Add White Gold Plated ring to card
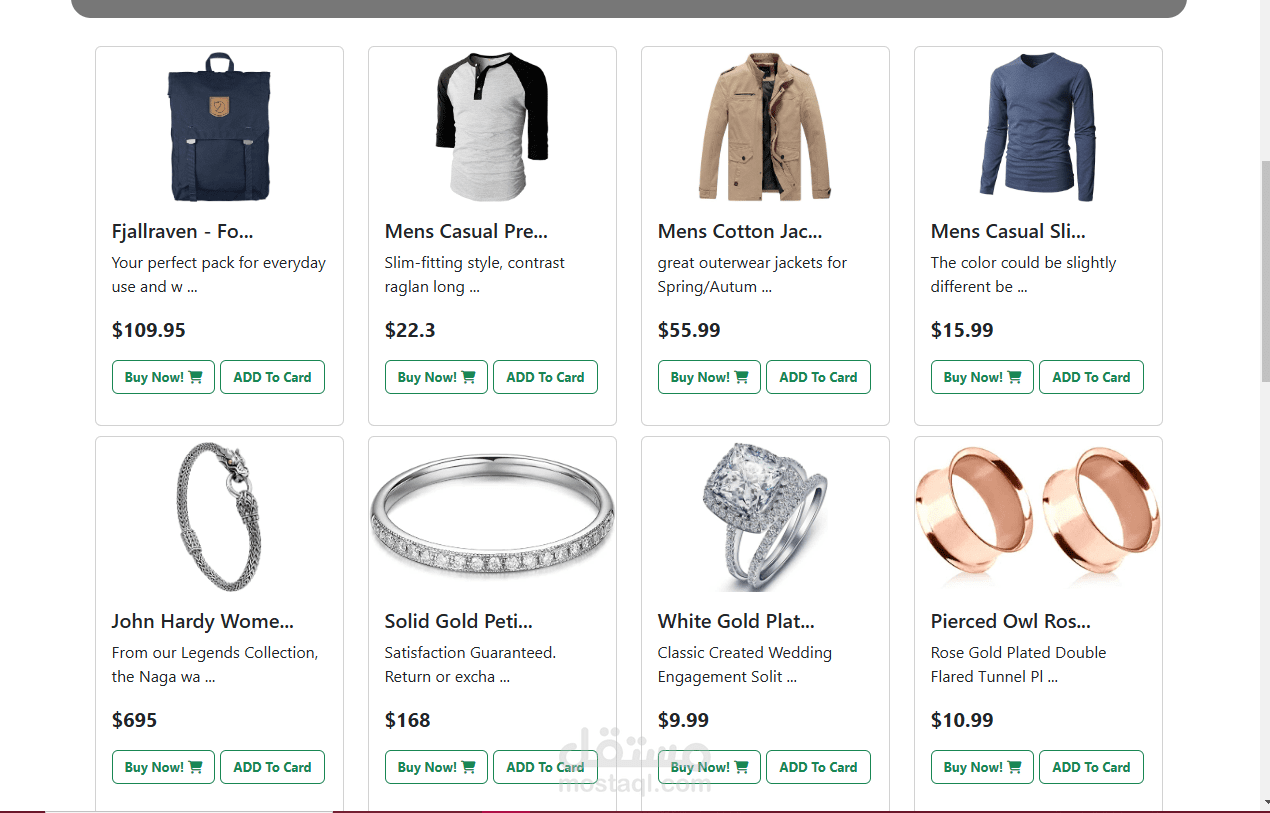The height and width of the screenshot is (813, 1270). pos(818,767)
